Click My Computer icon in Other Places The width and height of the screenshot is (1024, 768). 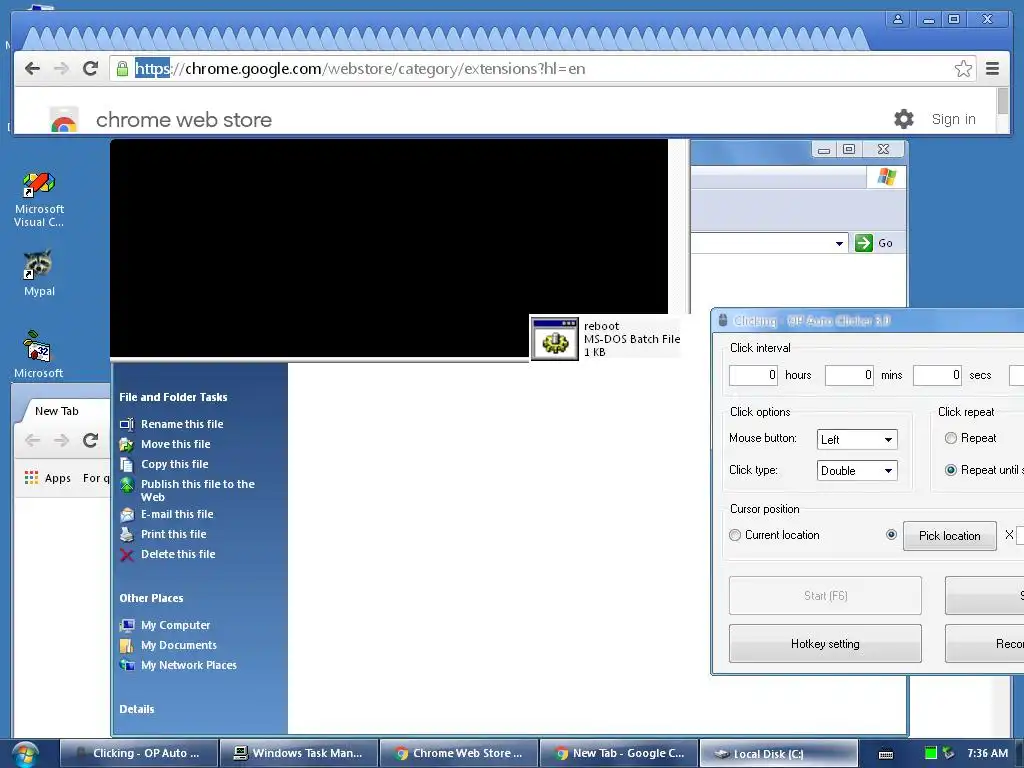tap(127, 626)
